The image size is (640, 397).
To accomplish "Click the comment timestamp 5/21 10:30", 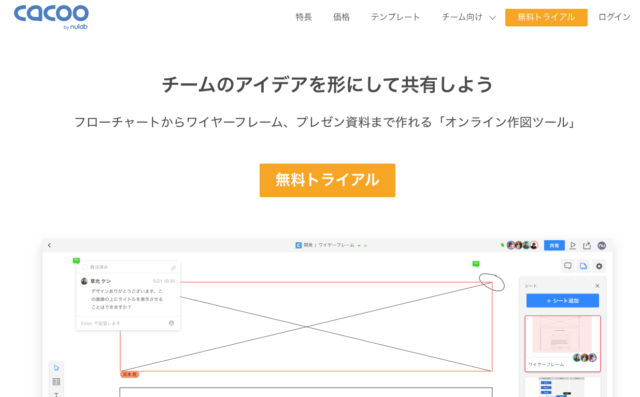I will [164, 281].
